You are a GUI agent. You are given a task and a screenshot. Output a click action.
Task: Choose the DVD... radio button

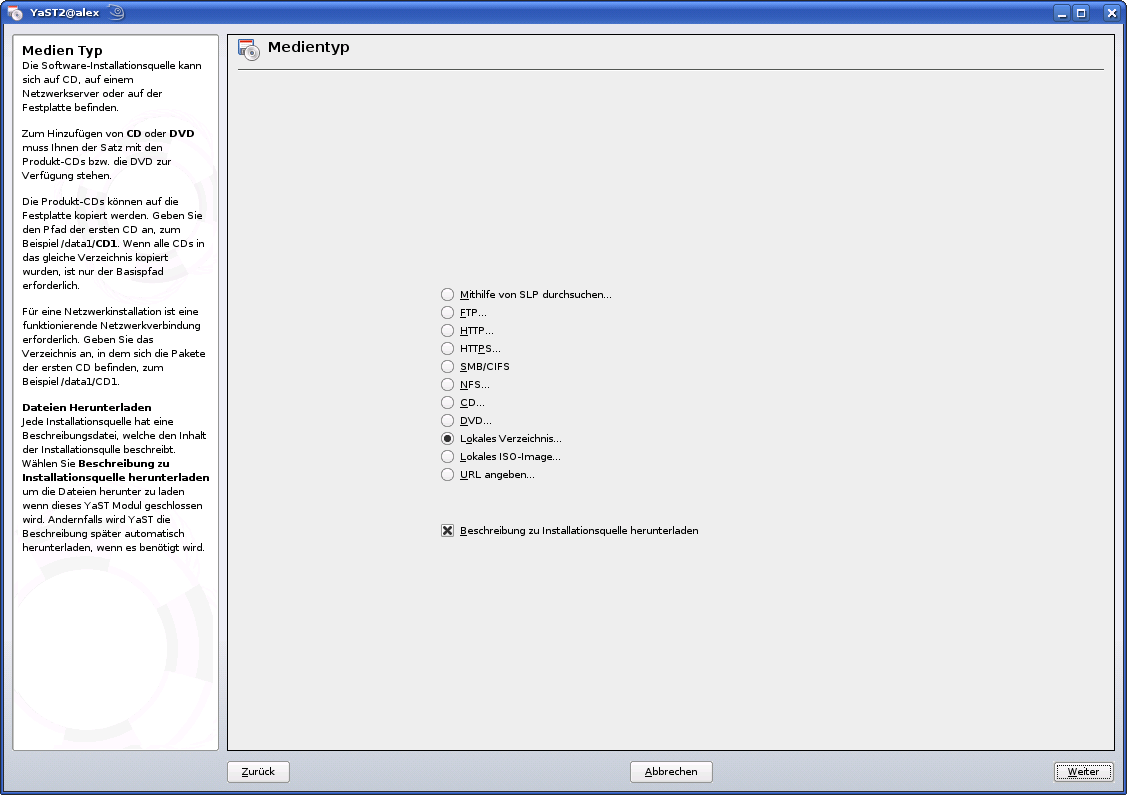[448, 421]
